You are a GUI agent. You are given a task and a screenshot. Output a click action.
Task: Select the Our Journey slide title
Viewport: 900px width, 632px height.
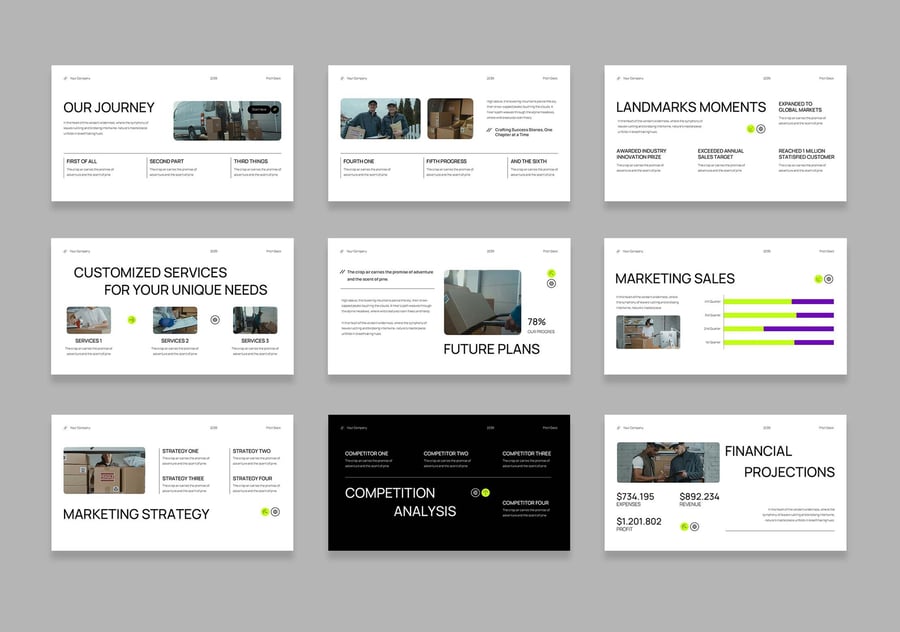109,108
